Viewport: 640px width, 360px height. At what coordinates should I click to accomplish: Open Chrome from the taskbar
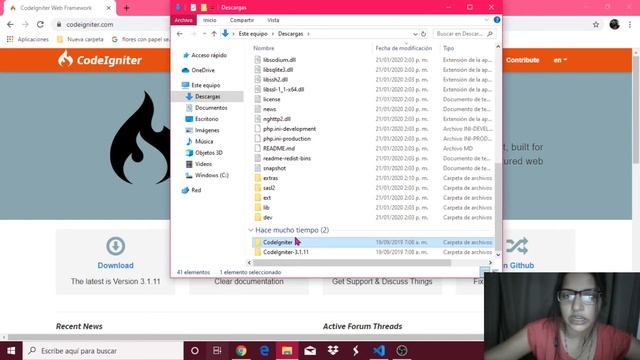(x=241, y=351)
